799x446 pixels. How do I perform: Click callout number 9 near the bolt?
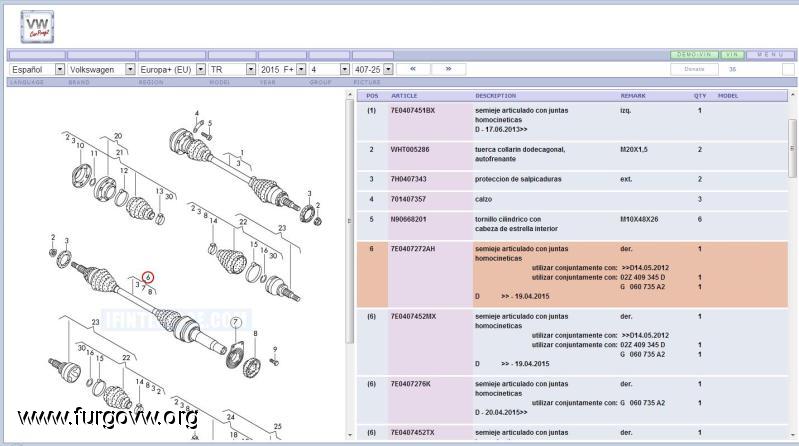pos(275,350)
